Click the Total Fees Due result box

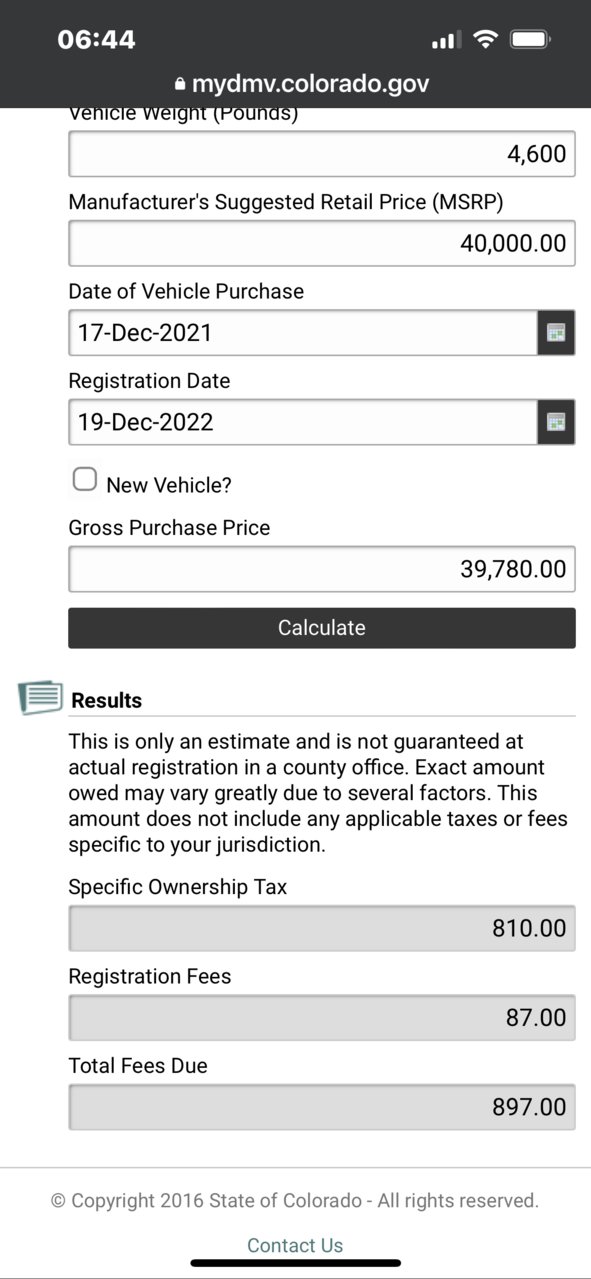tap(322, 1107)
